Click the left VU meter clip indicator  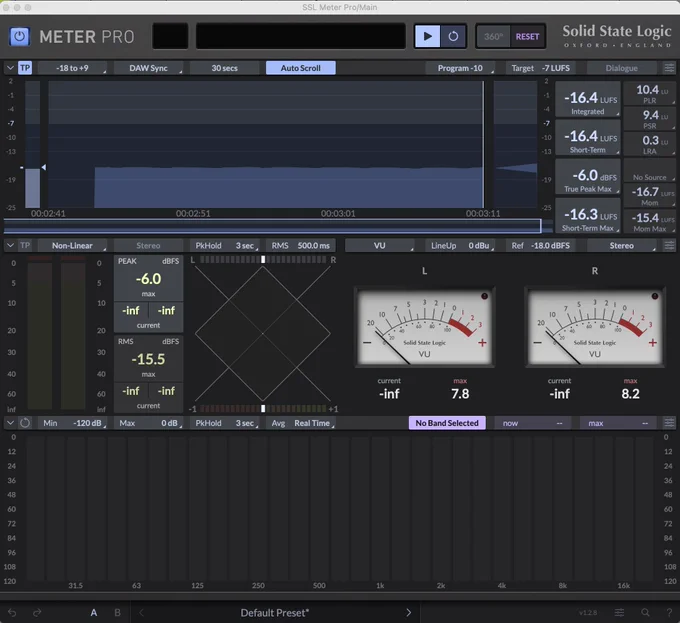(484, 296)
